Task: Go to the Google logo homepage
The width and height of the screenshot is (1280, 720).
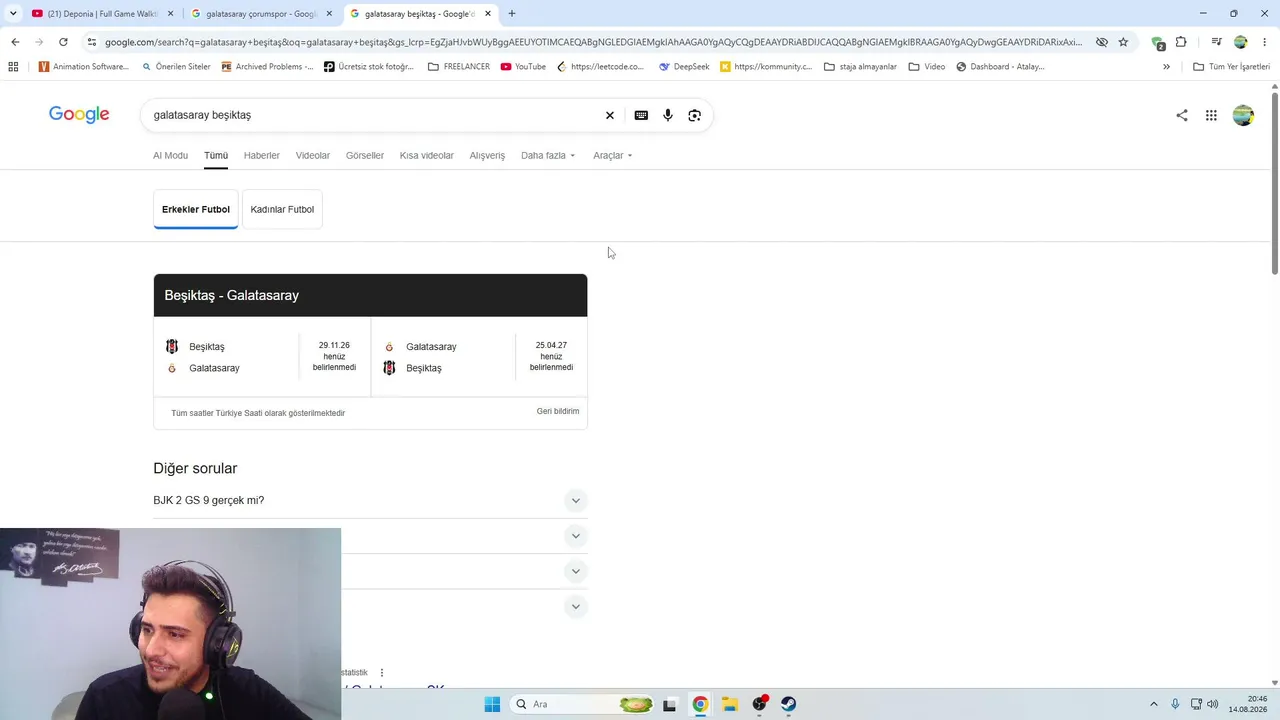Action: tap(79, 115)
